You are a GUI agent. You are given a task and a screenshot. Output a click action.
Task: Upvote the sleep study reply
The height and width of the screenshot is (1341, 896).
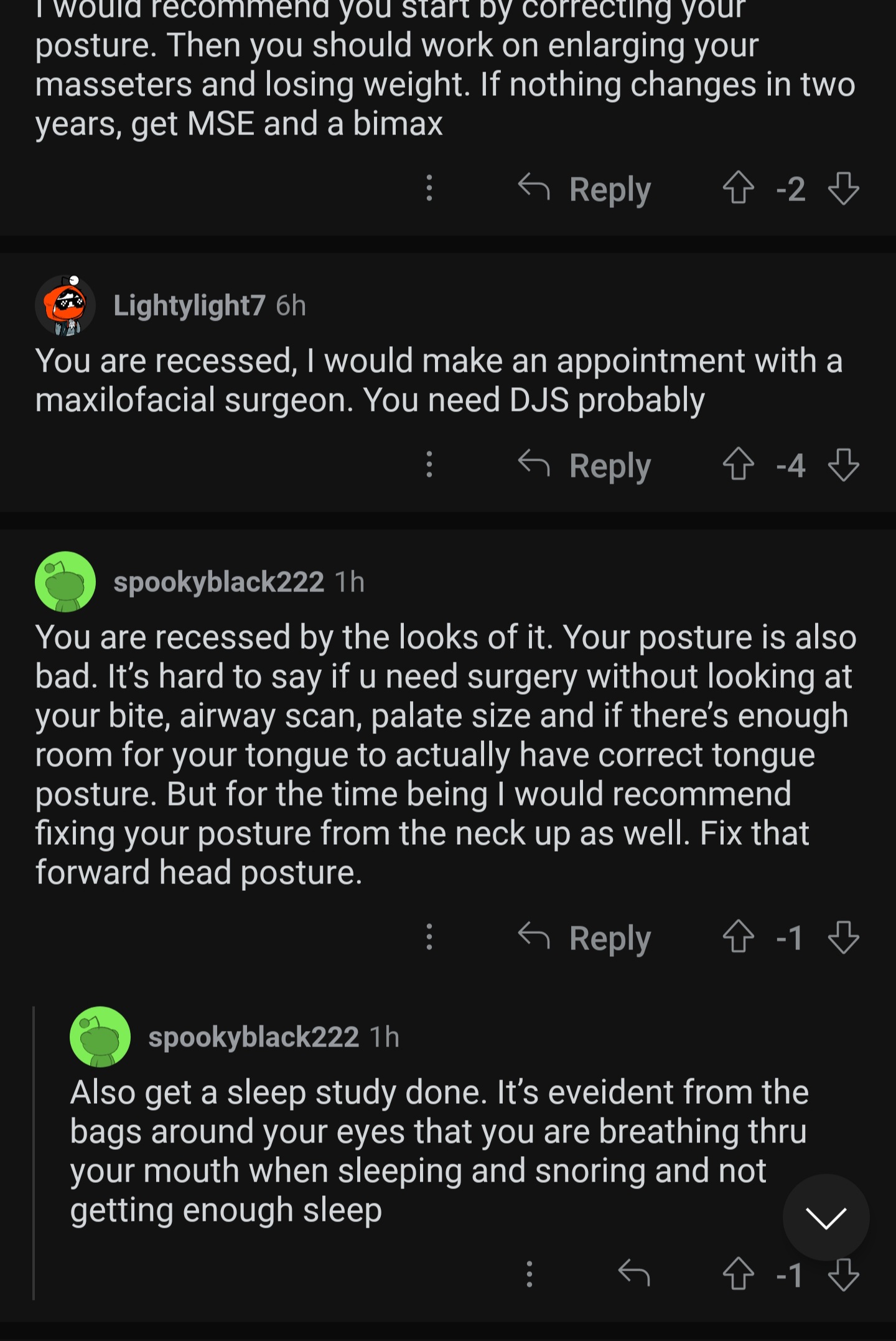coord(739,1274)
